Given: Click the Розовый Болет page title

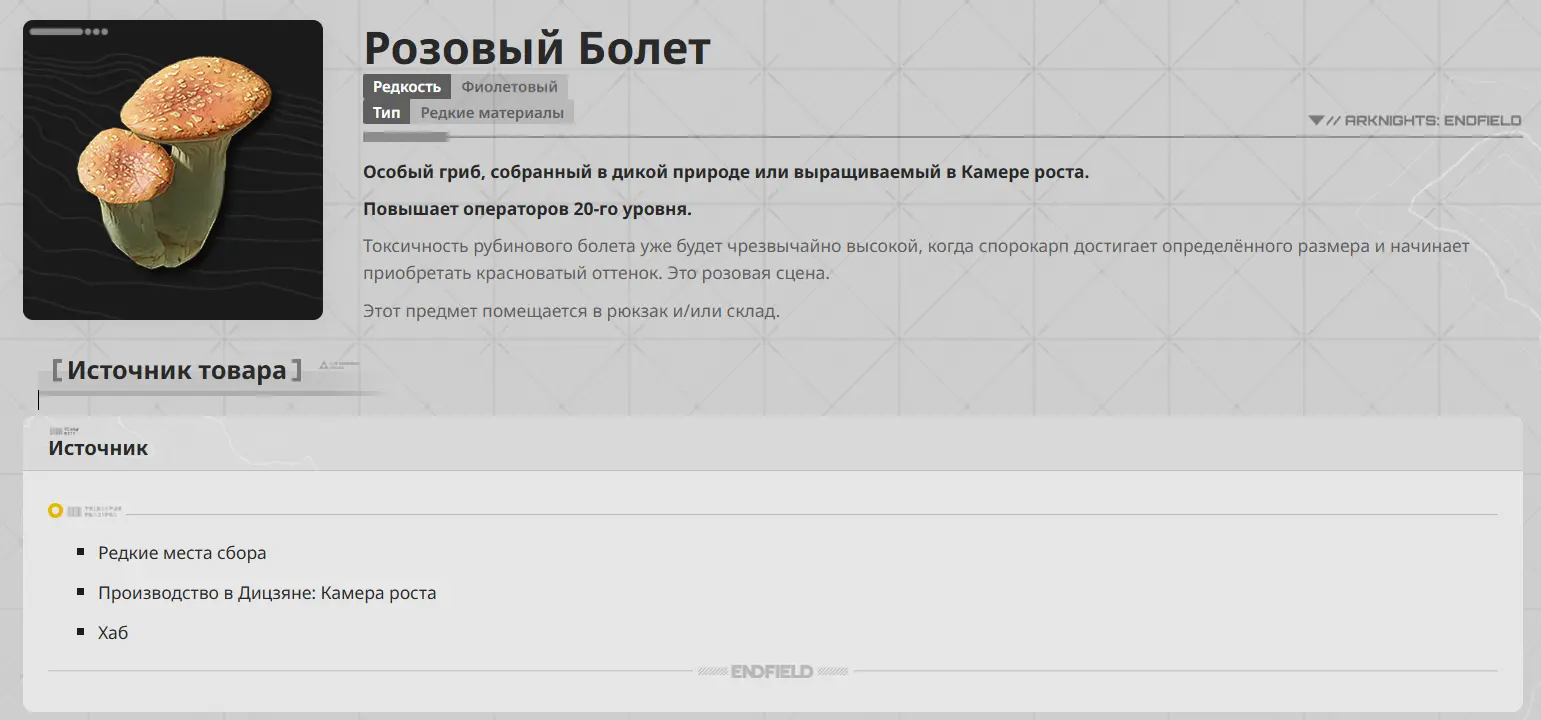Looking at the screenshot, I should click(x=537, y=47).
